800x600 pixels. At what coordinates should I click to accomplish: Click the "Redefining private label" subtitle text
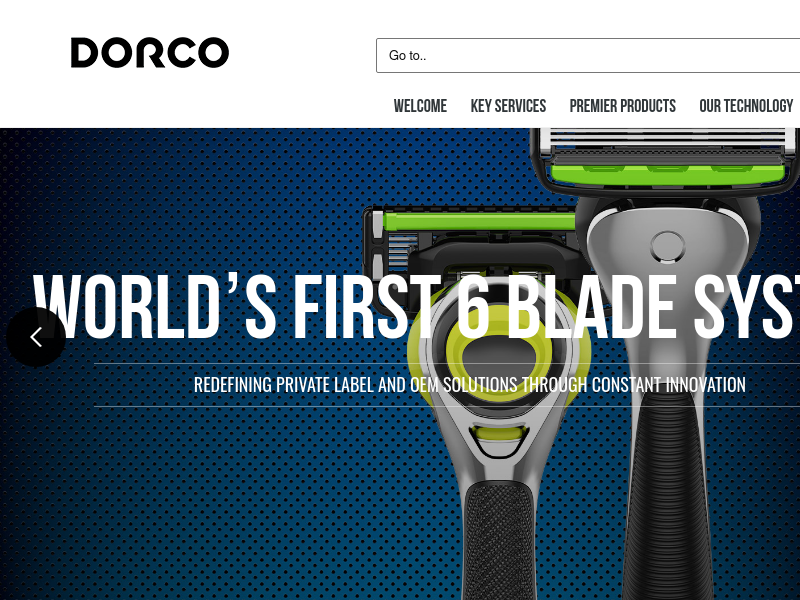click(x=469, y=385)
